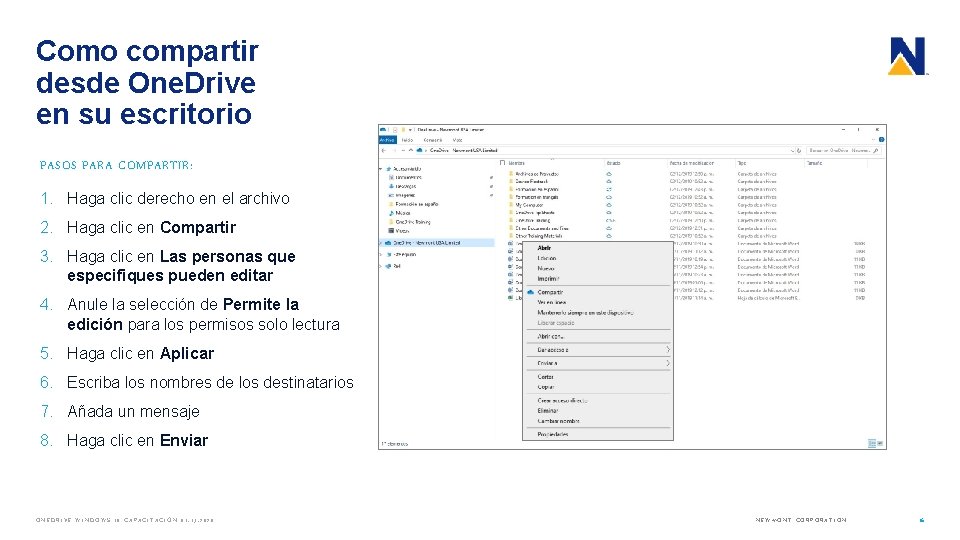This screenshot has height=540, width=960.
Task: Select Cortar in the context menu
Action: tap(546, 377)
